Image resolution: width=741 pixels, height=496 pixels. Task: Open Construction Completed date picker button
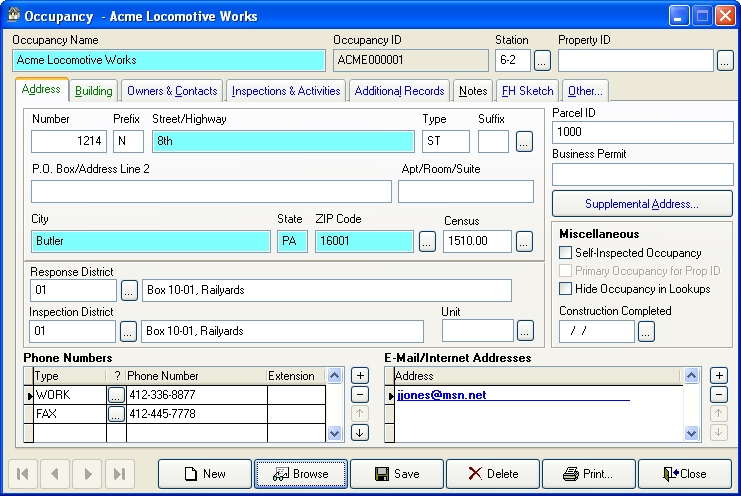pos(646,331)
